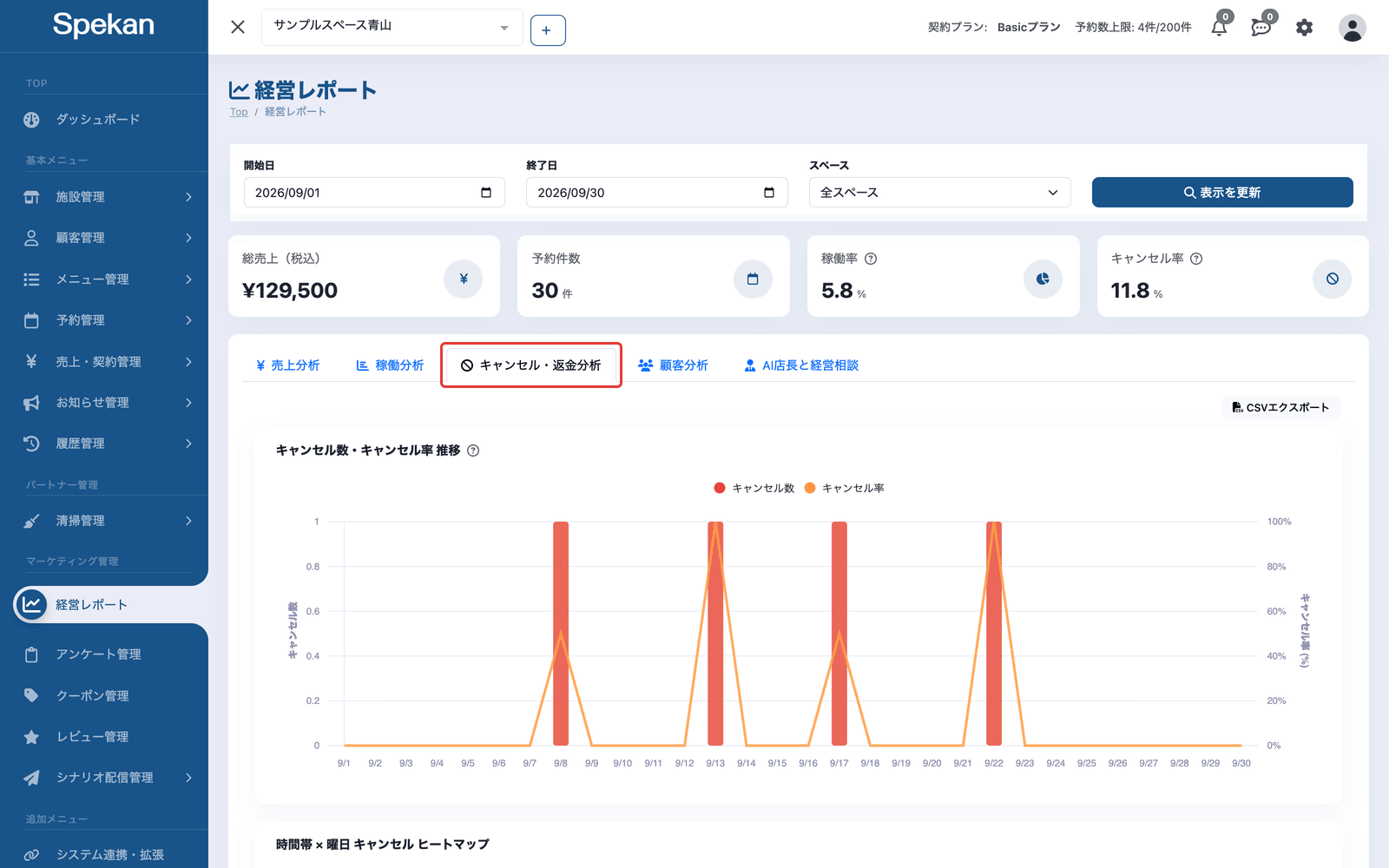This screenshot has width=1389, height=868.
Task: Switch to 売上分析 tab
Action: pos(287,365)
